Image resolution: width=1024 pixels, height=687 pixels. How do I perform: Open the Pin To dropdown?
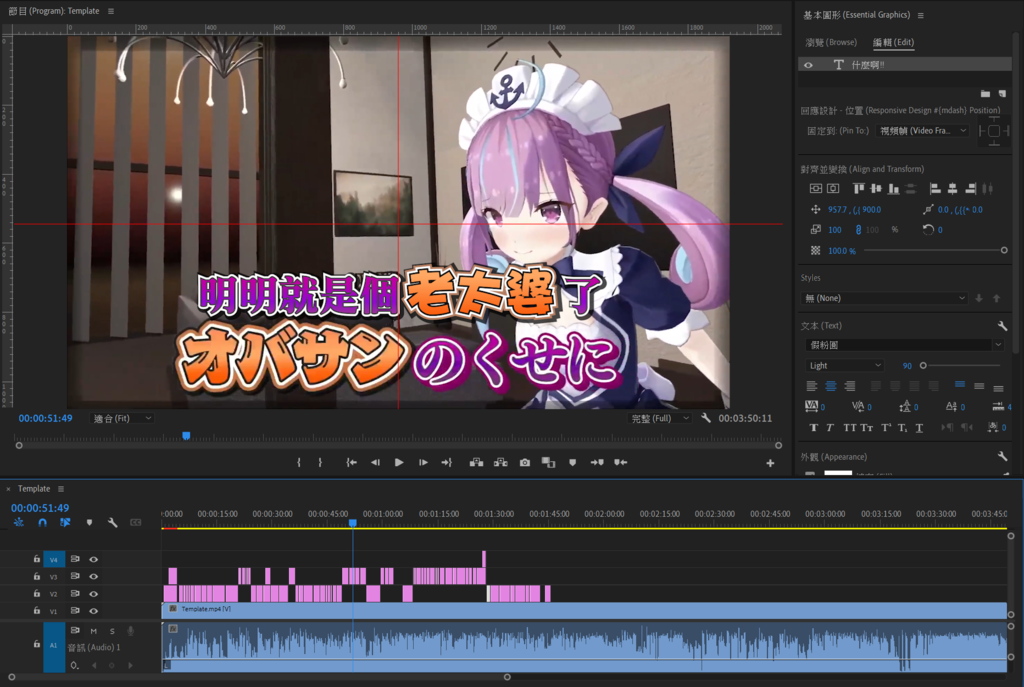923,131
